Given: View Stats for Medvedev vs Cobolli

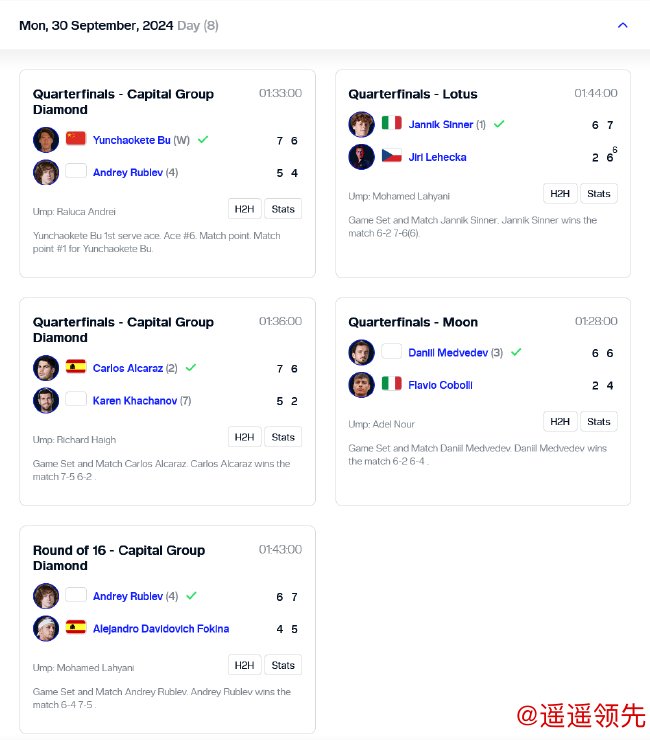Looking at the screenshot, I should 599,421.
